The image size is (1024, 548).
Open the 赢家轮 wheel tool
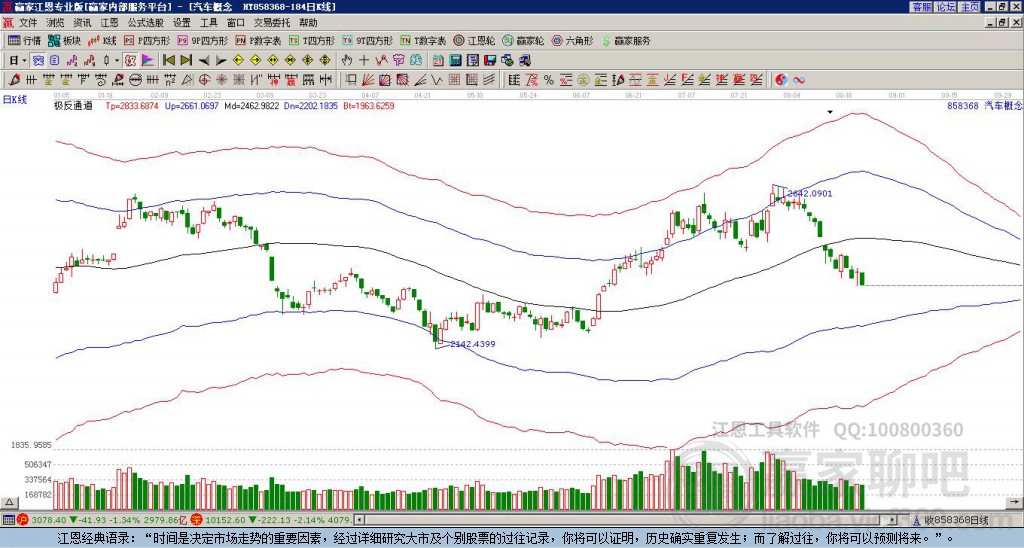click(523, 40)
